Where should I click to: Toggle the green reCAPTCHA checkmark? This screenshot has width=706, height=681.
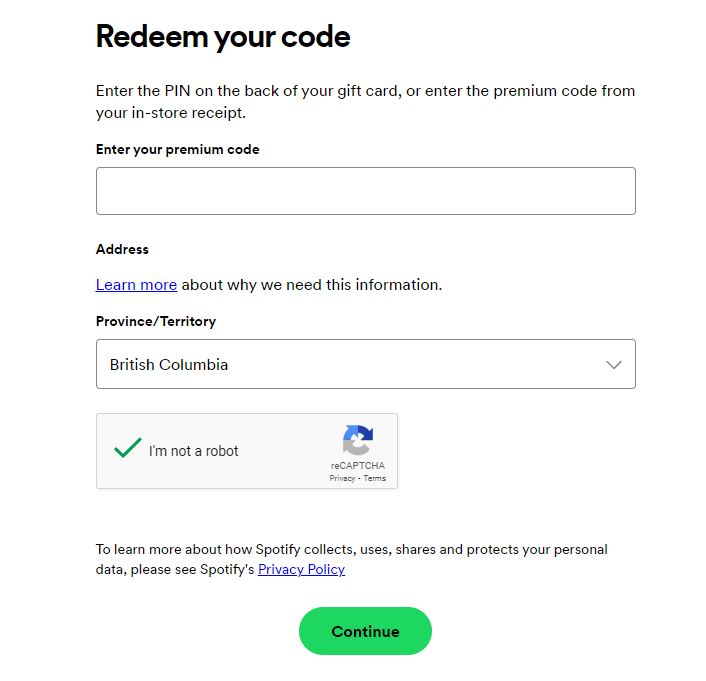click(x=128, y=448)
